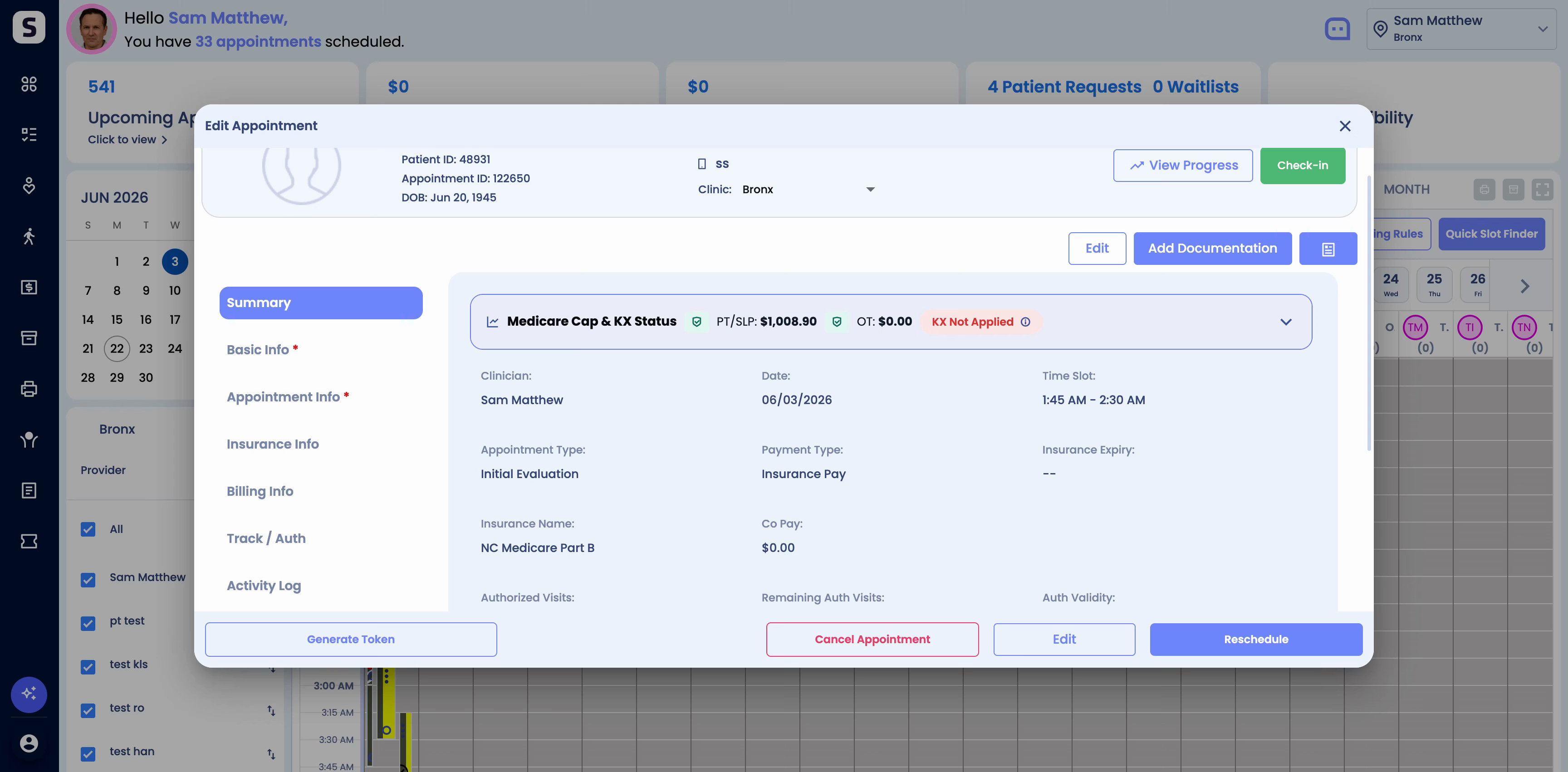The width and height of the screenshot is (1568, 772).
Task: Click the user account icon at sidebar bottom
Action: click(29, 743)
